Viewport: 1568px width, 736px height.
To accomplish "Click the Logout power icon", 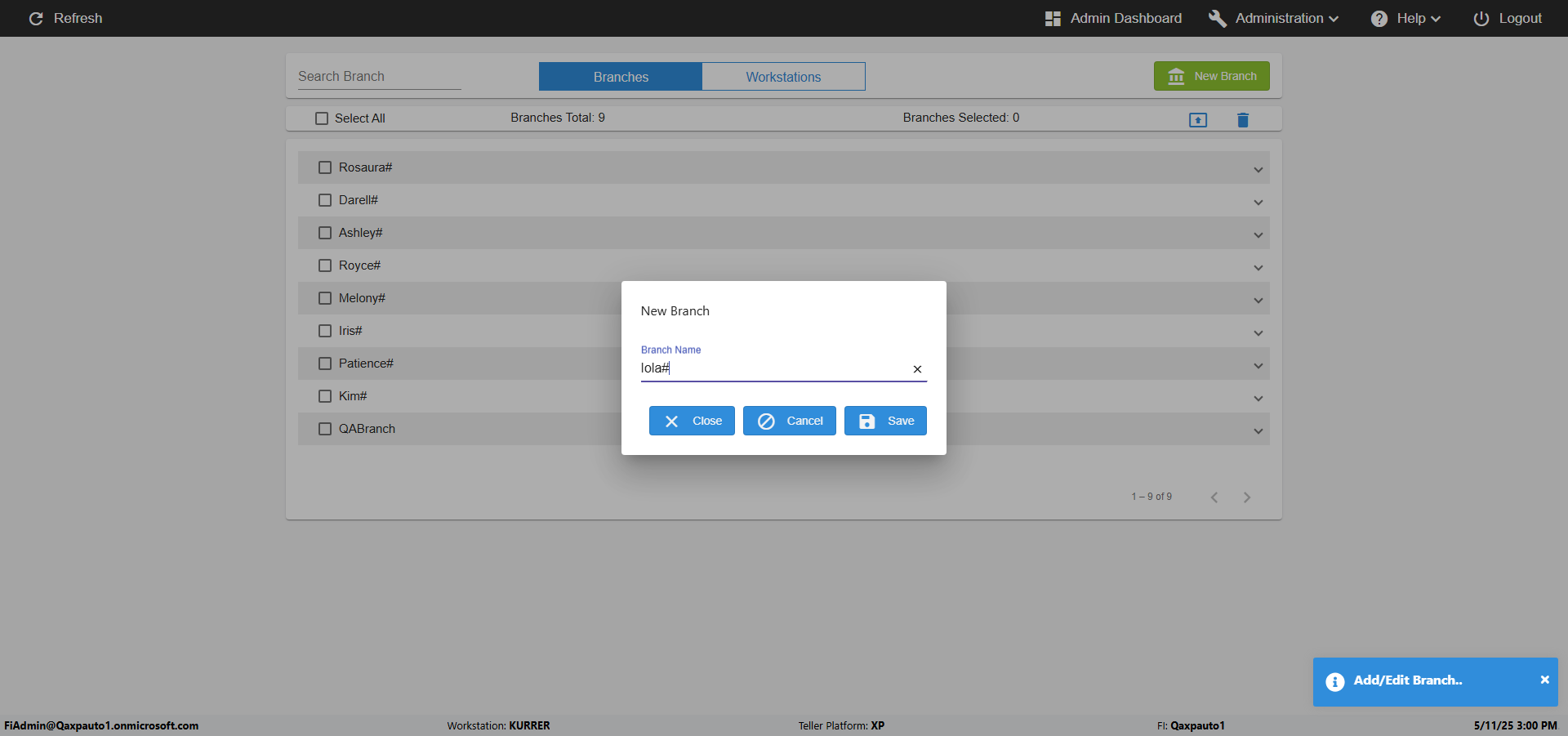I will (1481, 18).
